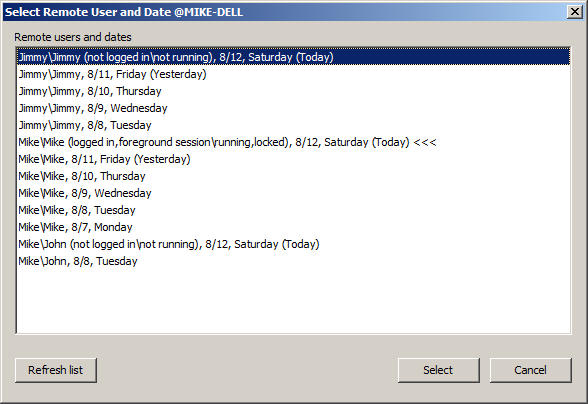This screenshot has height=404, width=588.
Task: Click the dialog title bar text
Action: (x=124, y=12)
